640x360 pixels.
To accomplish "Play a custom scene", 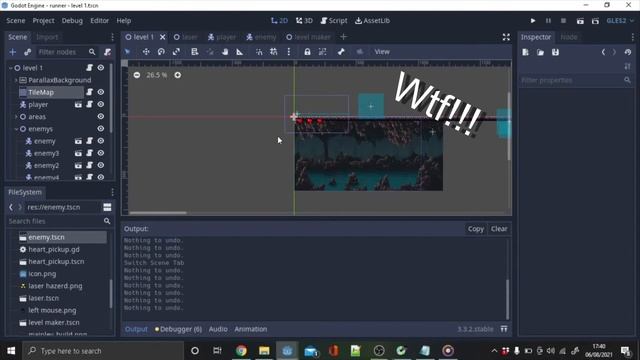I will pos(595,20).
